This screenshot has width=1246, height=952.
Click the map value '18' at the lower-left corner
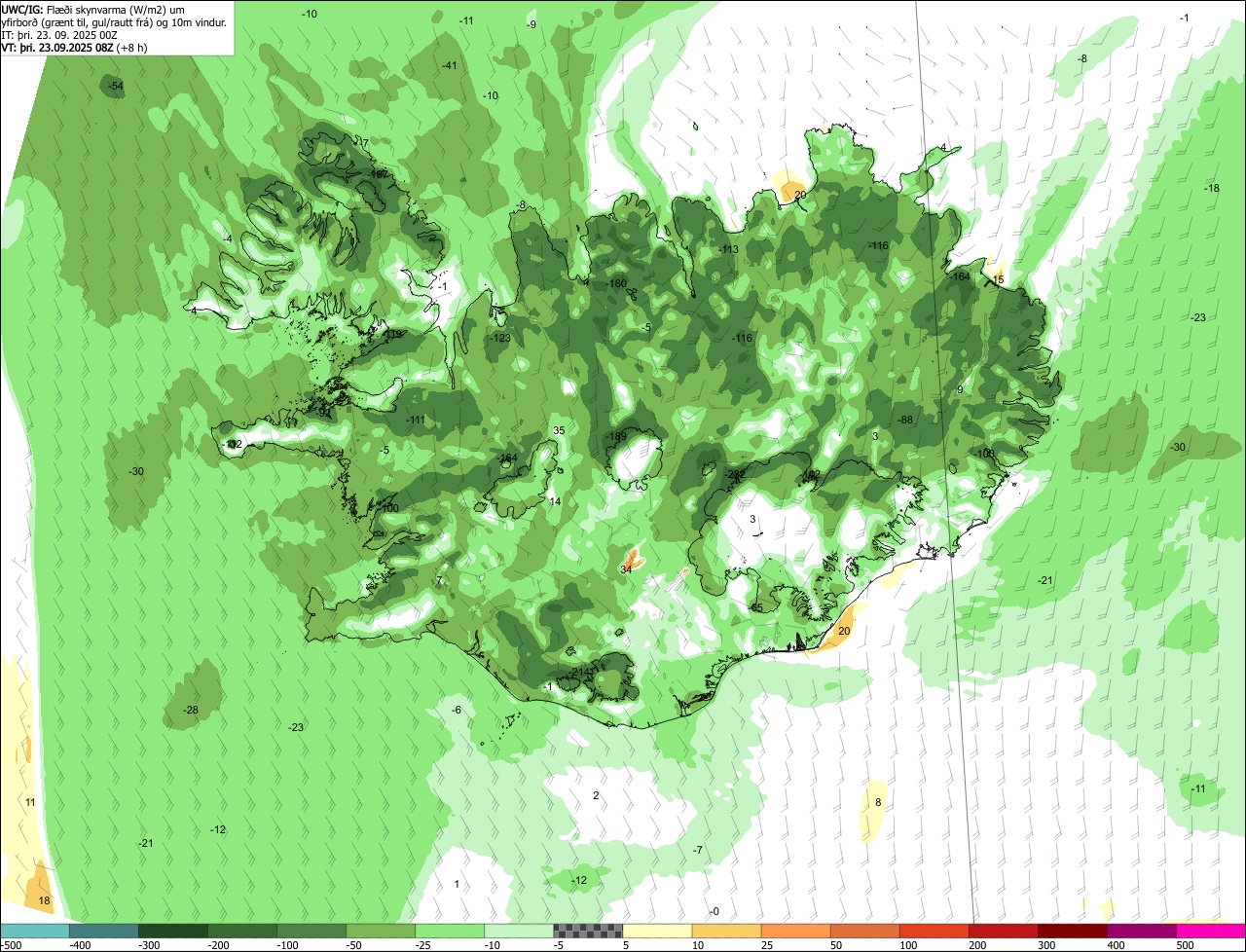(44, 901)
